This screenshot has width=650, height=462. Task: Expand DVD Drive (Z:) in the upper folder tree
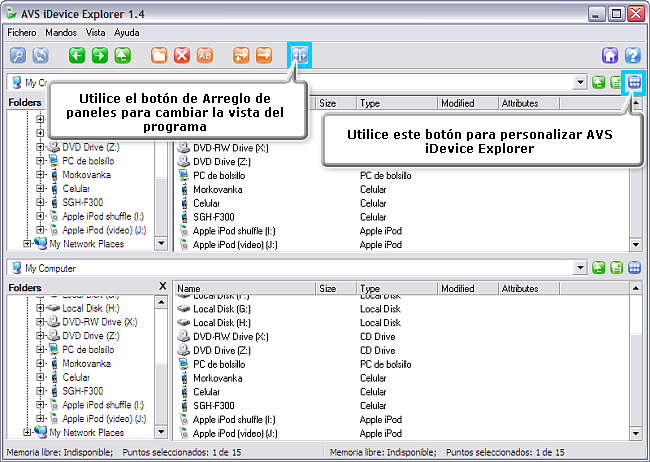(40, 147)
